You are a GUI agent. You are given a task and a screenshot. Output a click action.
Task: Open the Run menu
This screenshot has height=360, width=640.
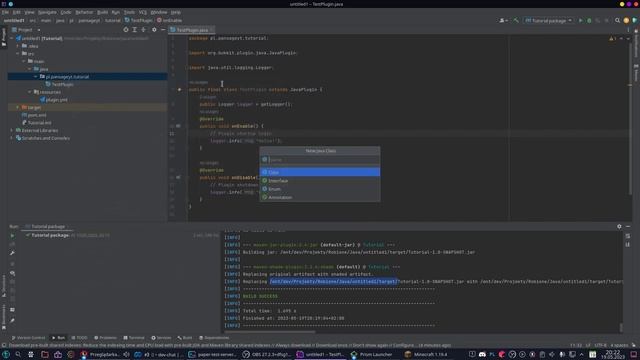(x=116, y=12)
